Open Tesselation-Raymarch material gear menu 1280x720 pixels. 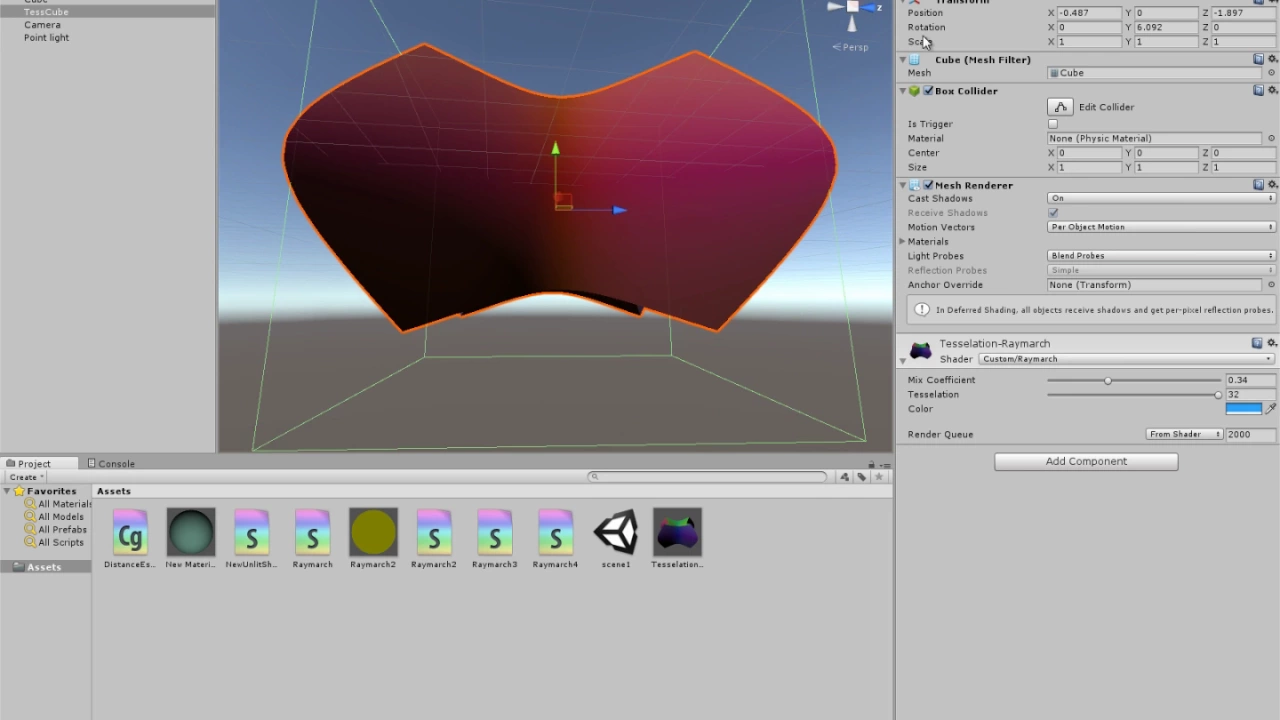click(x=1272, y=343)
